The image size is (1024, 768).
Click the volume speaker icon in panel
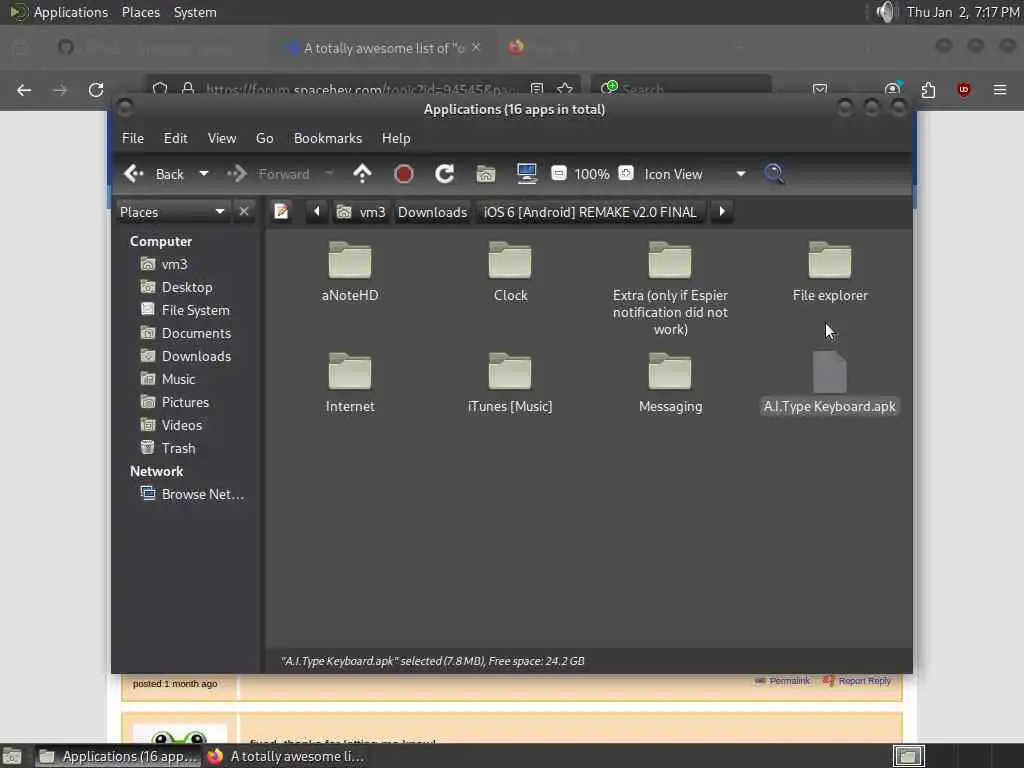[x=886, y=12]
